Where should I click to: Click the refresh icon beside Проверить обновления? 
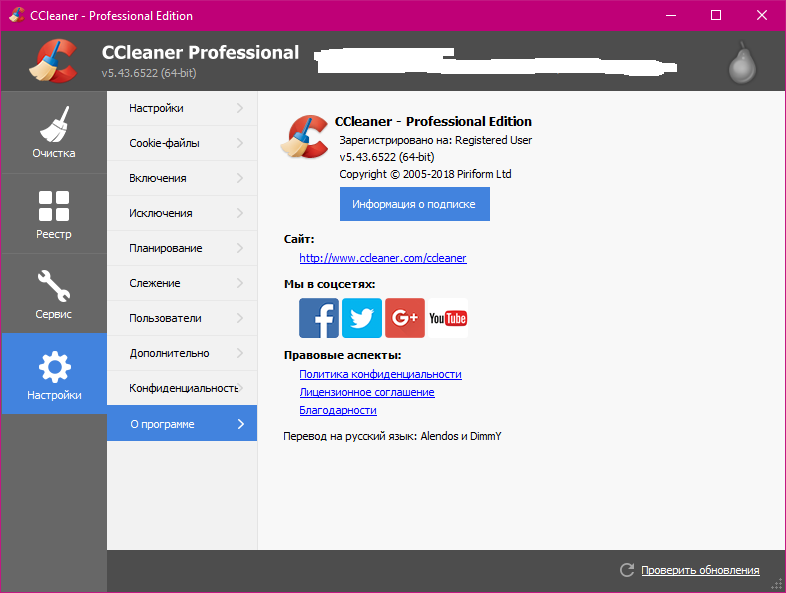click(627, 569)
